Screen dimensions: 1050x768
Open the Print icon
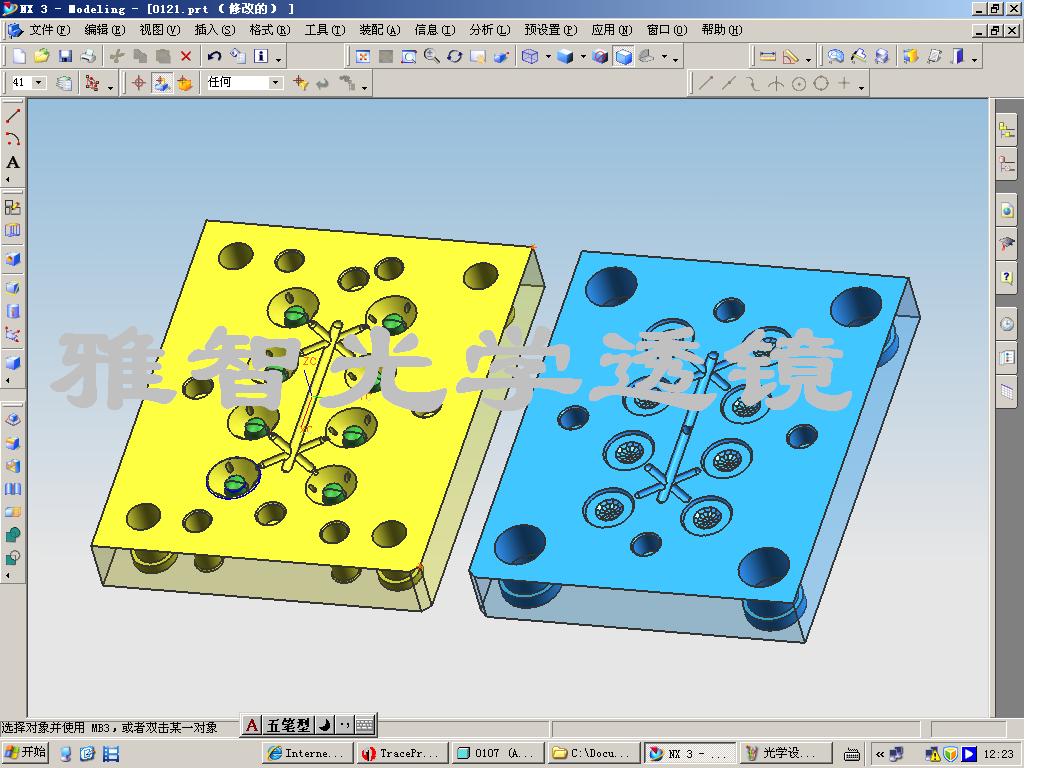tap(89, 57)
